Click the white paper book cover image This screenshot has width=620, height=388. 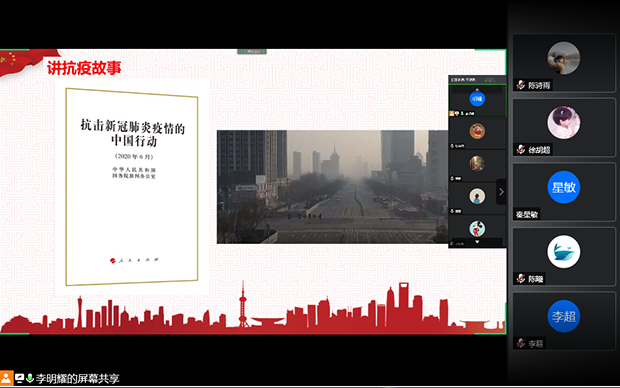pos(132,186)
